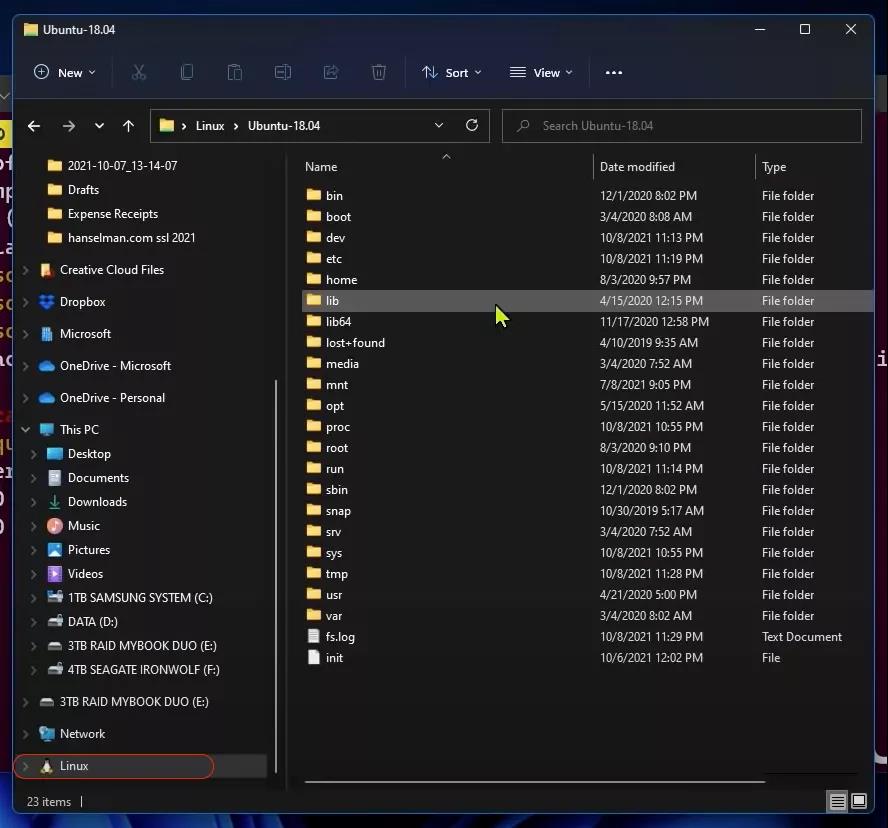
Task: Click the Music icon under This PC
Action: pyautogui.click(x=54, y=526)
